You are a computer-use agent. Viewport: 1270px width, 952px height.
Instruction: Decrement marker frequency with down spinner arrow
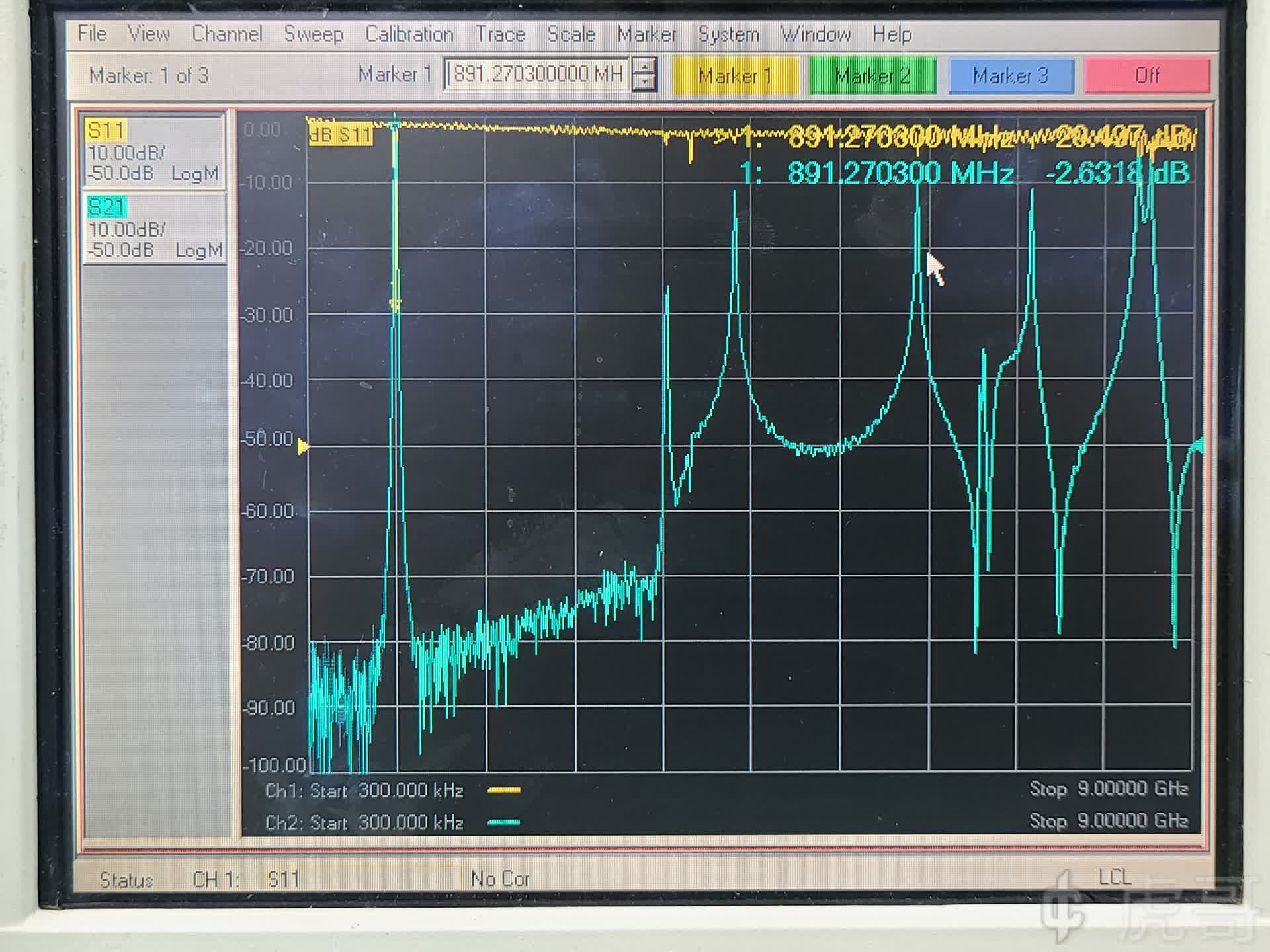click(x=644, y=83)
